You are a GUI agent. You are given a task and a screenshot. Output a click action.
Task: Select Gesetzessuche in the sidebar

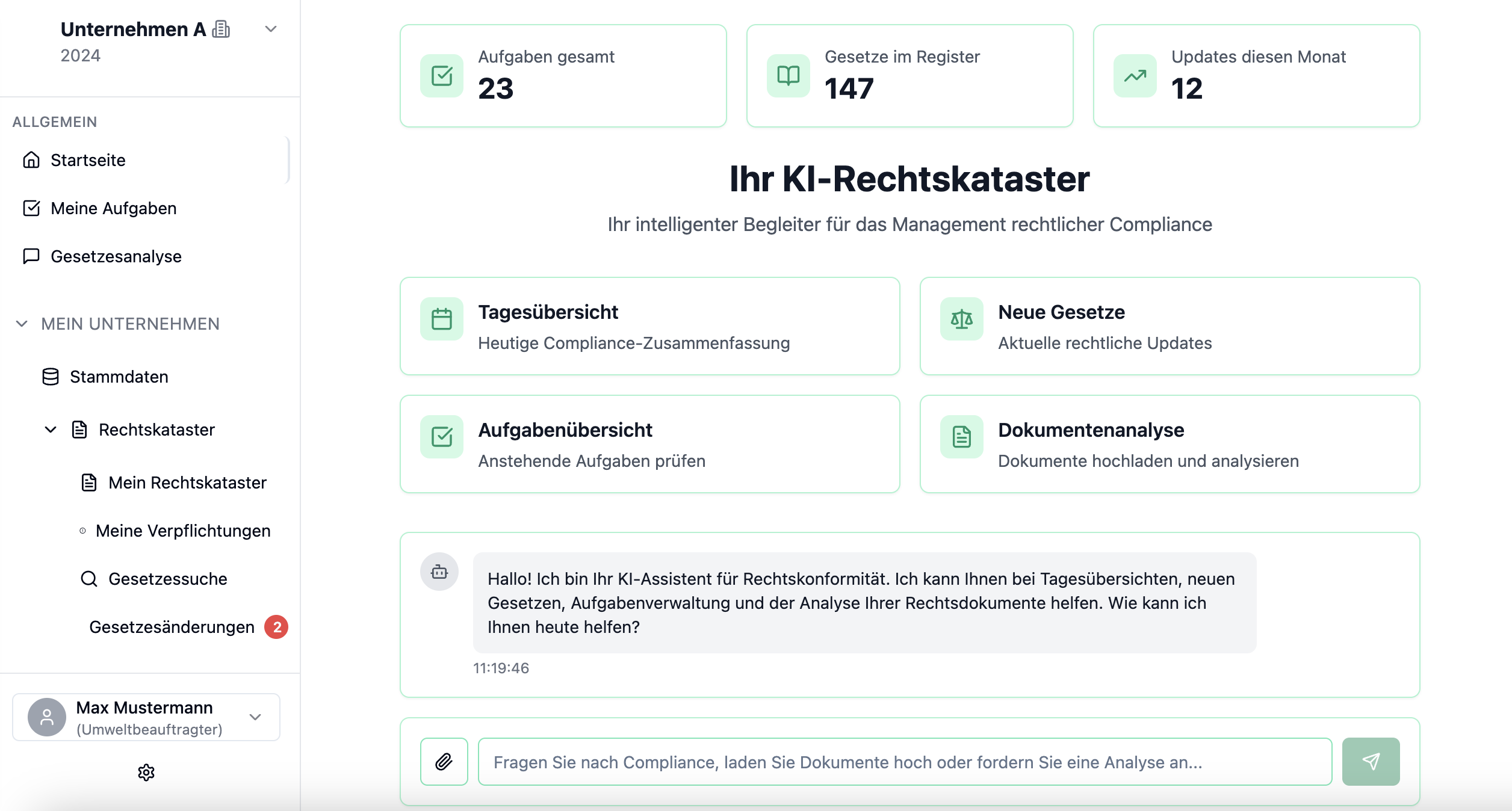pyautogui.click(x=167, y=579)
